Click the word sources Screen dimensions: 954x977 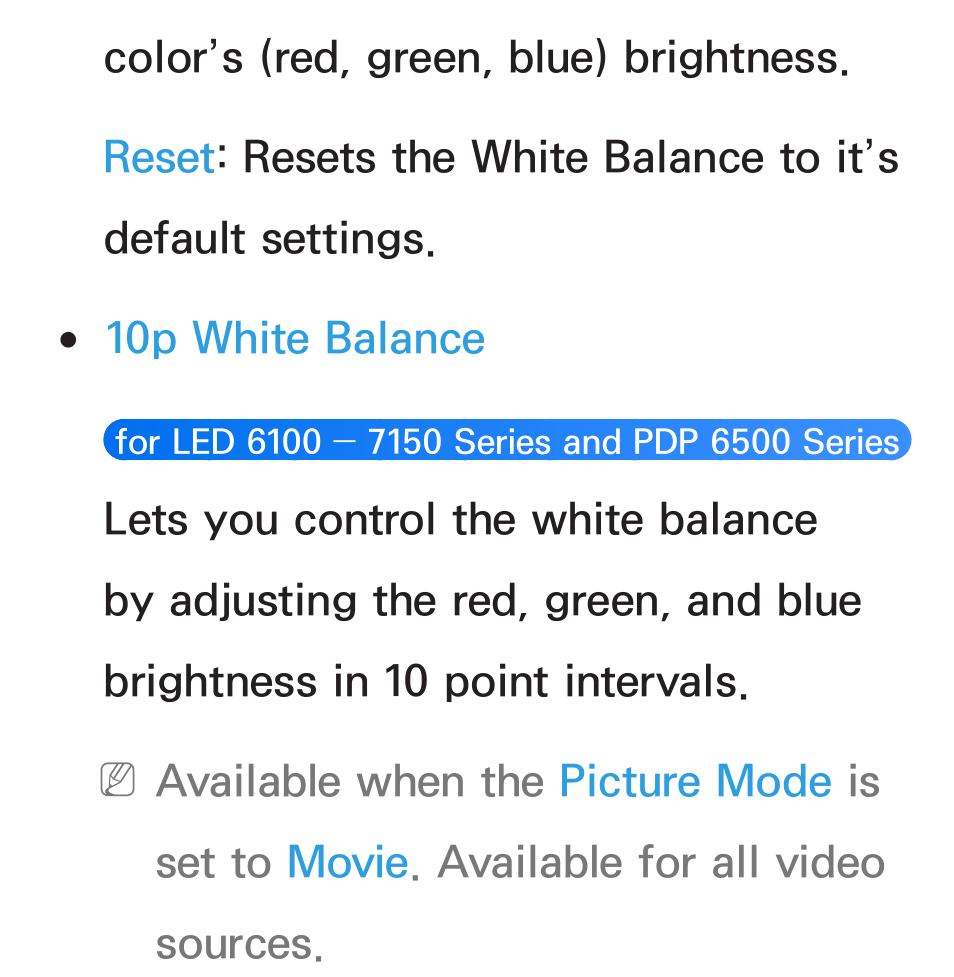coord(239,945)
